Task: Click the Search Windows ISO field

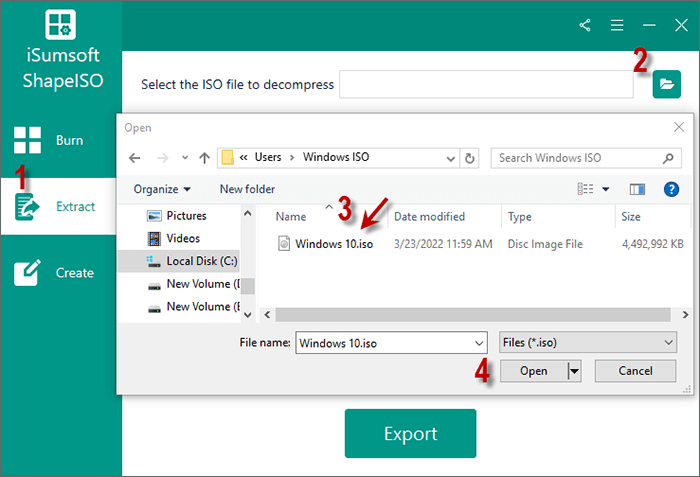Action: pos(578,158)
